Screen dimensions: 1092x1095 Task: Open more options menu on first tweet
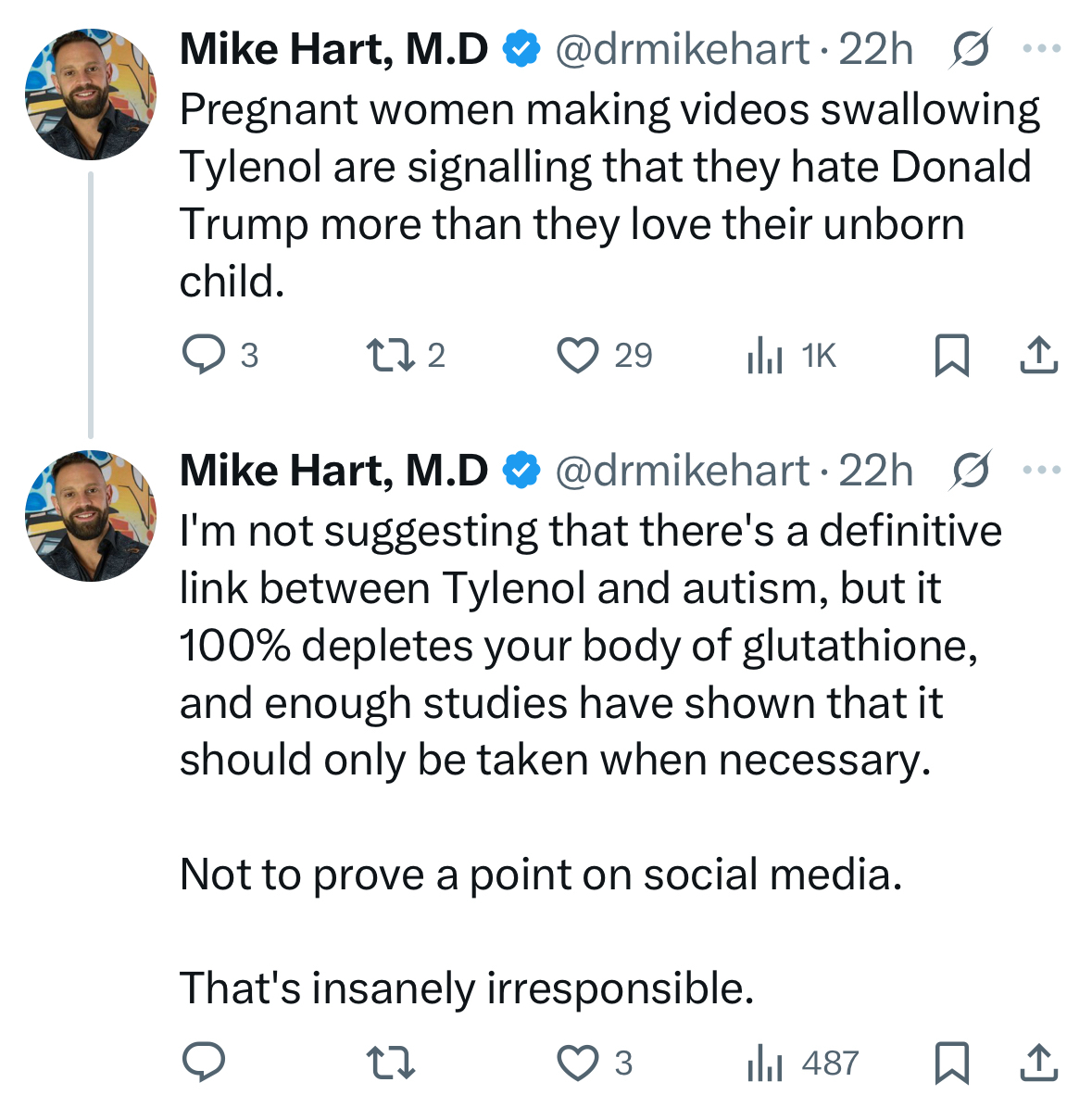tap(1042, 49)
